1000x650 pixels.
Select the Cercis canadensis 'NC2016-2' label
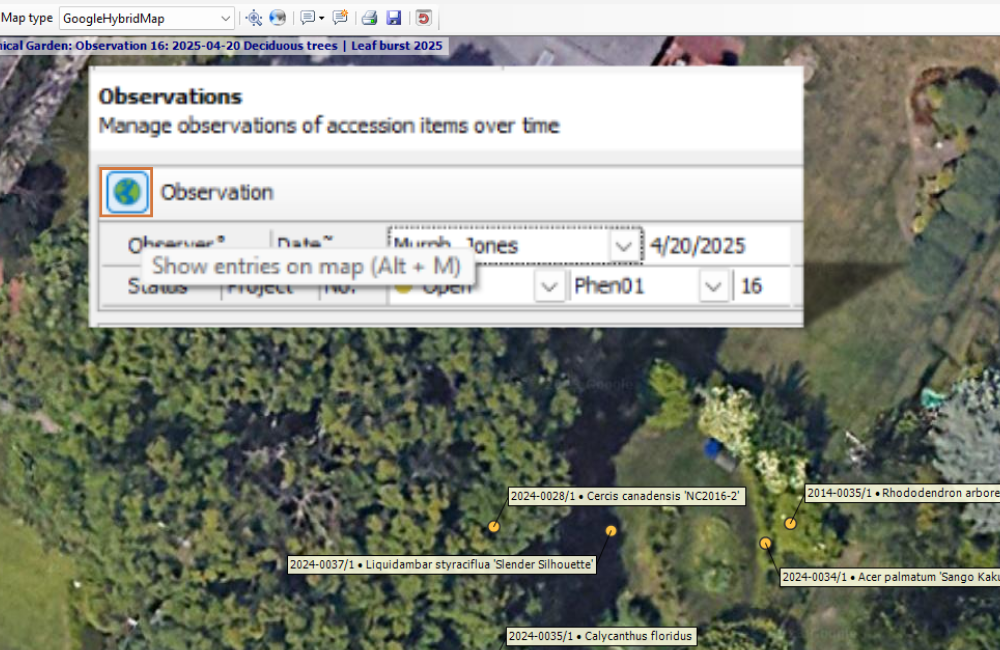point(626,496)
